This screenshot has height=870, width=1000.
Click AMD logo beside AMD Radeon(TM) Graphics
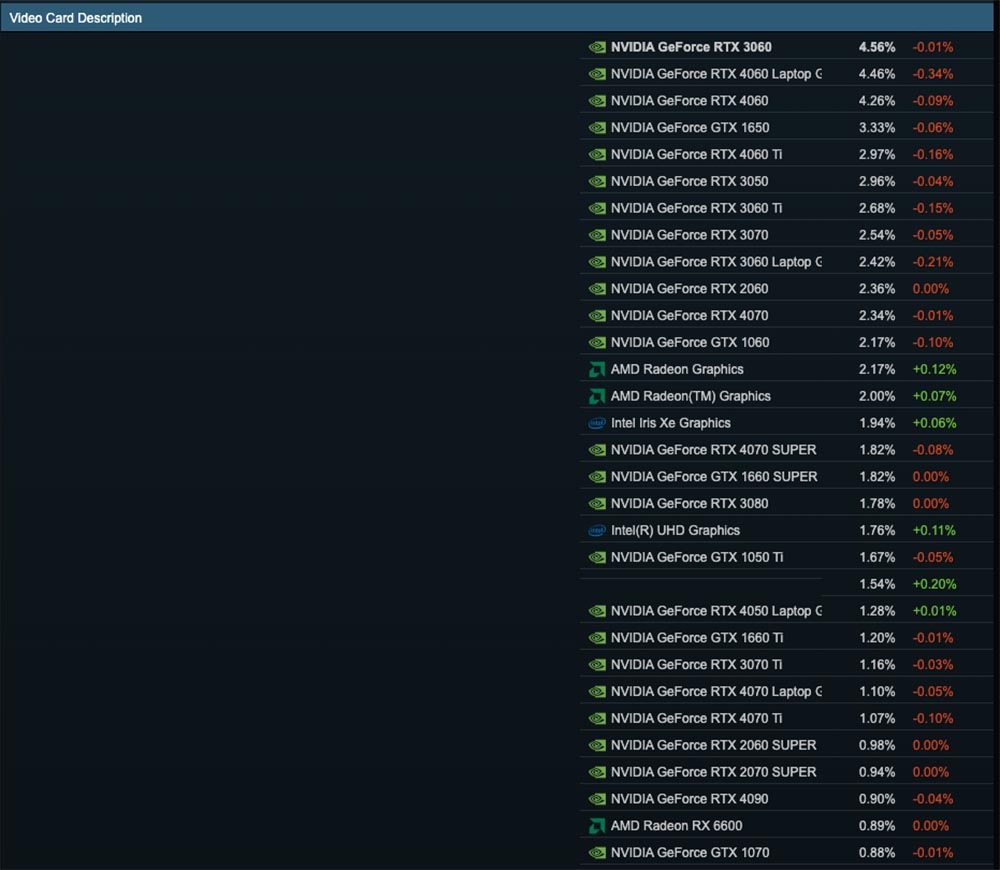597,396
